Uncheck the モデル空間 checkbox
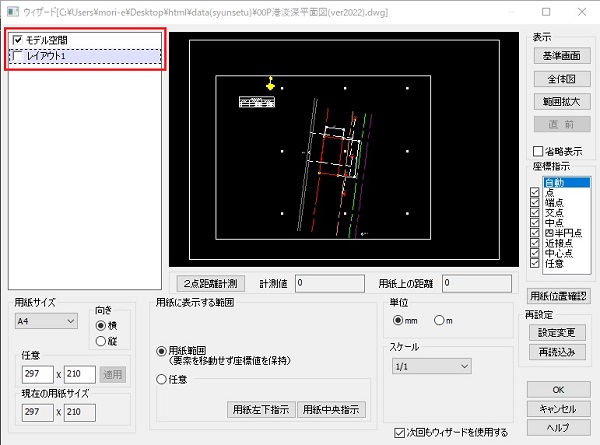This screenshot has height=445, width=600. point(17,40)
